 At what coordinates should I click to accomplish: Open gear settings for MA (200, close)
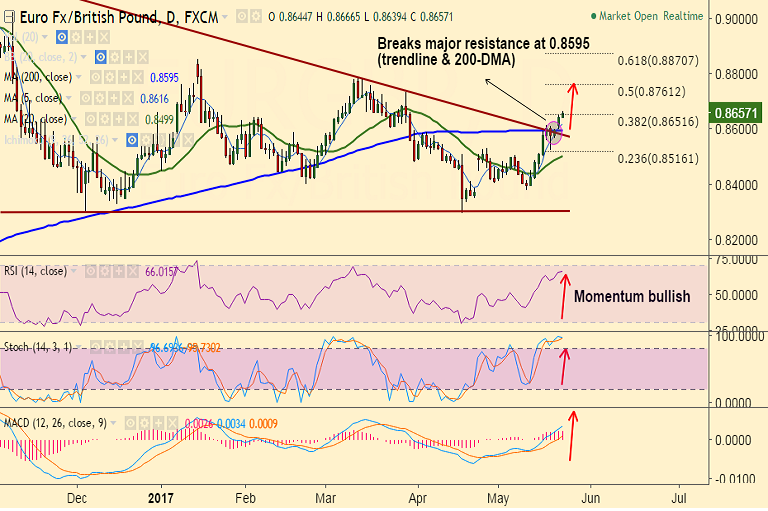click(110, 77)
